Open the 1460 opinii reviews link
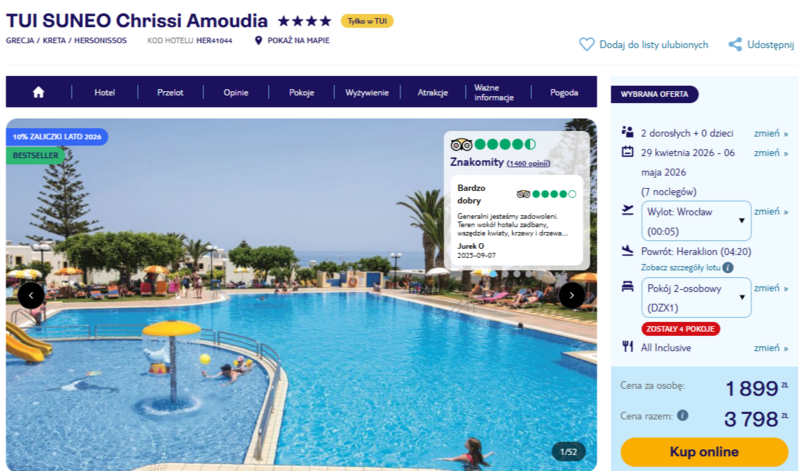The width and height of the screenshot is (800, 471). click(x=528, y=163)
